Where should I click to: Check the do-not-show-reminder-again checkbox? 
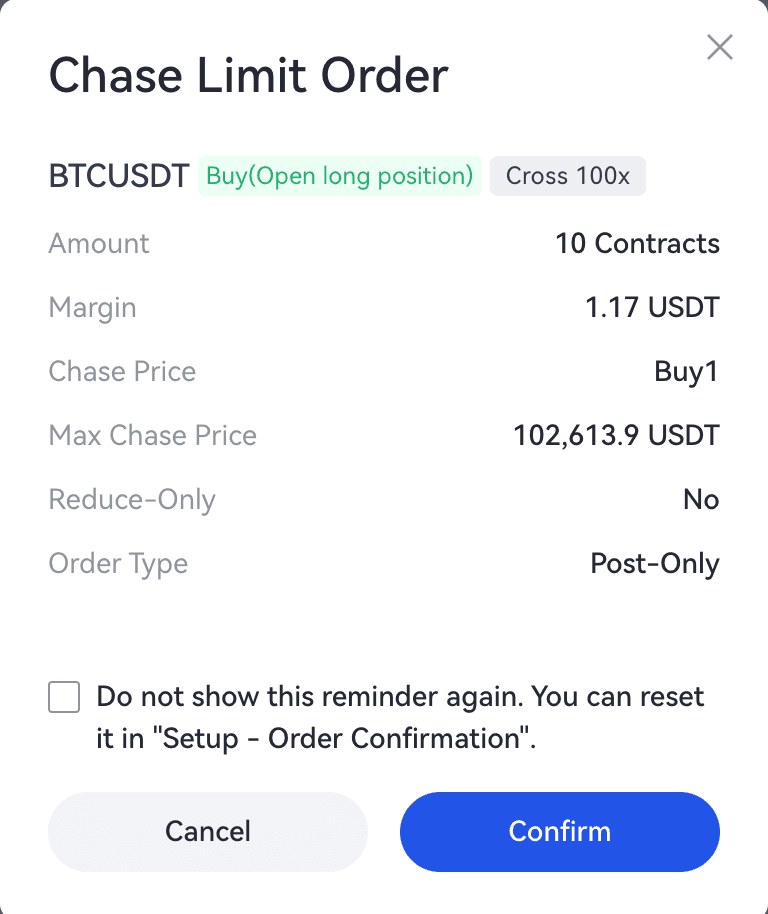tap(64, 697)
